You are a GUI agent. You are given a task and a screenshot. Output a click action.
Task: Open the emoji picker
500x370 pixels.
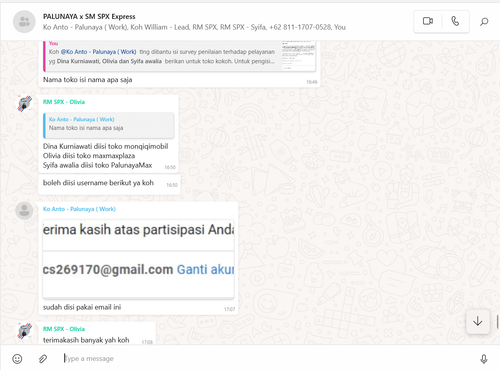[17, 359]
